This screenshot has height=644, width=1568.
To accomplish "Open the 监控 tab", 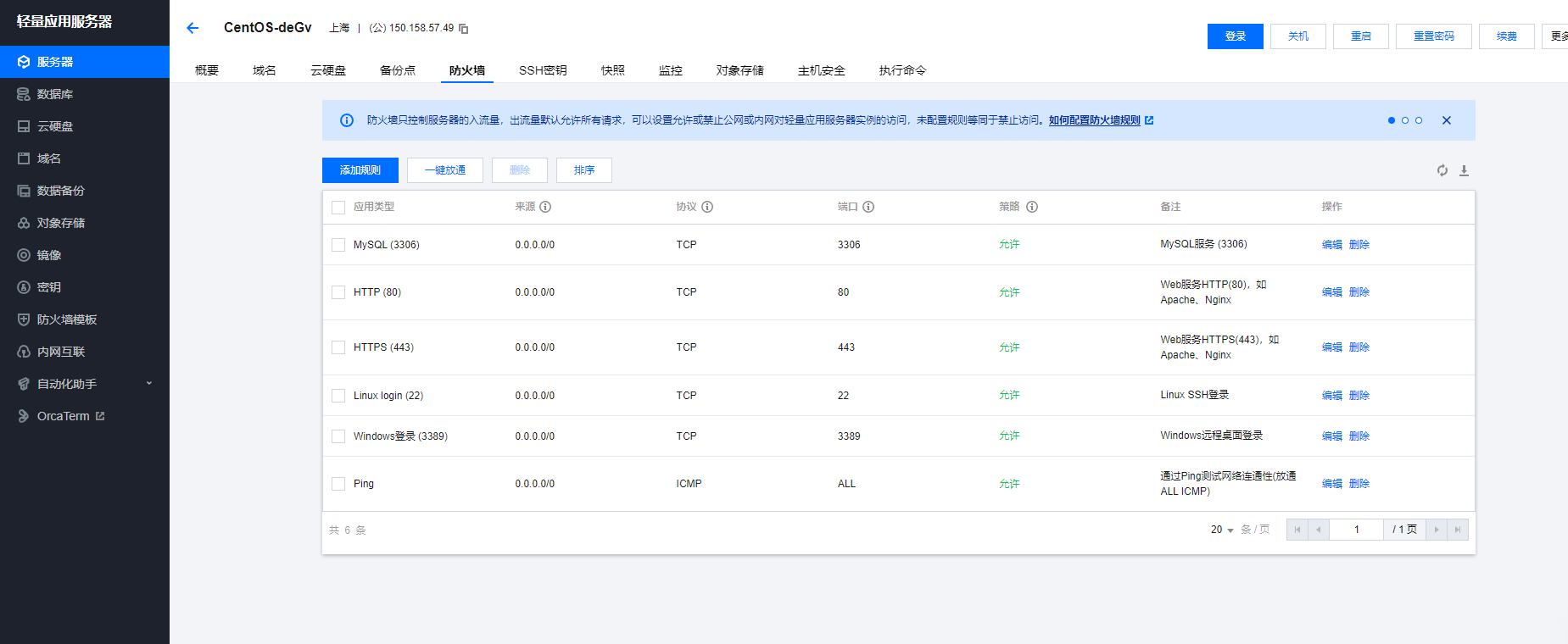I will tap(670, 70).
